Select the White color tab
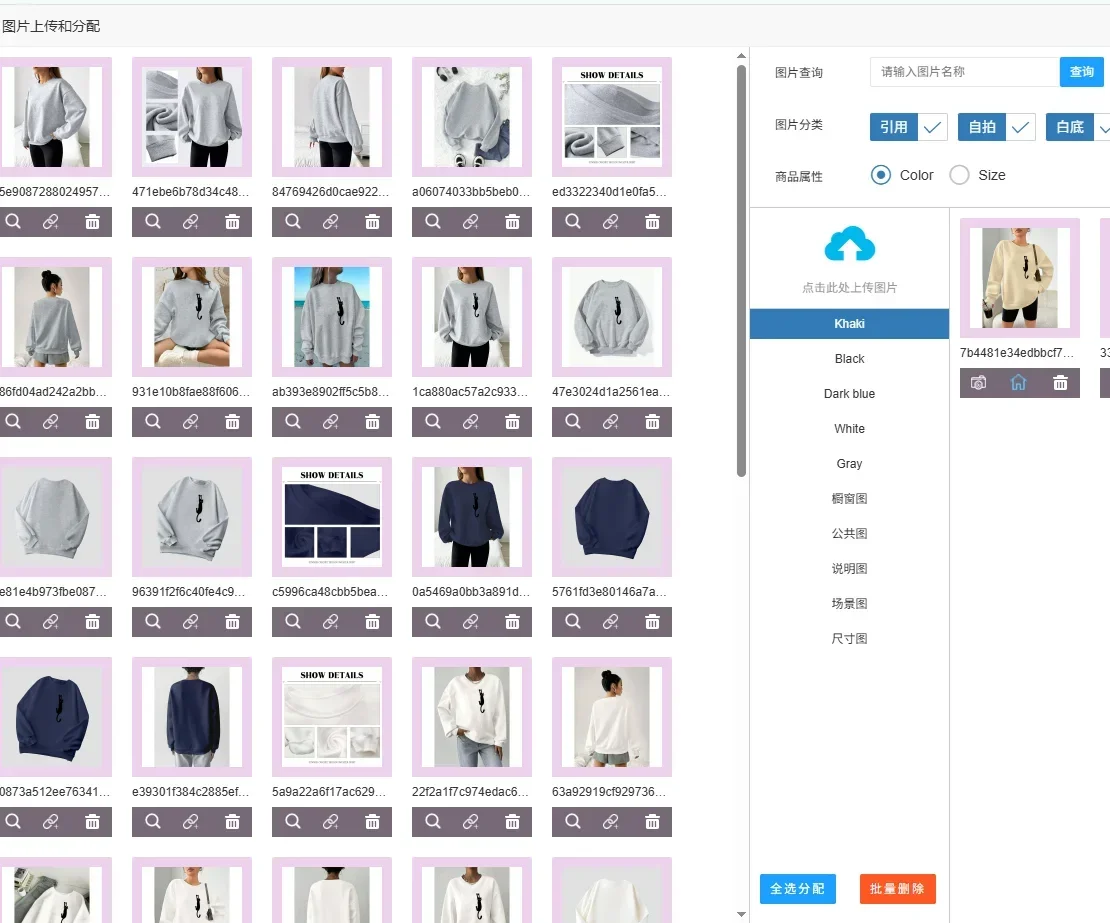The width and height of the screenshot is (1110, 923). 849,429
